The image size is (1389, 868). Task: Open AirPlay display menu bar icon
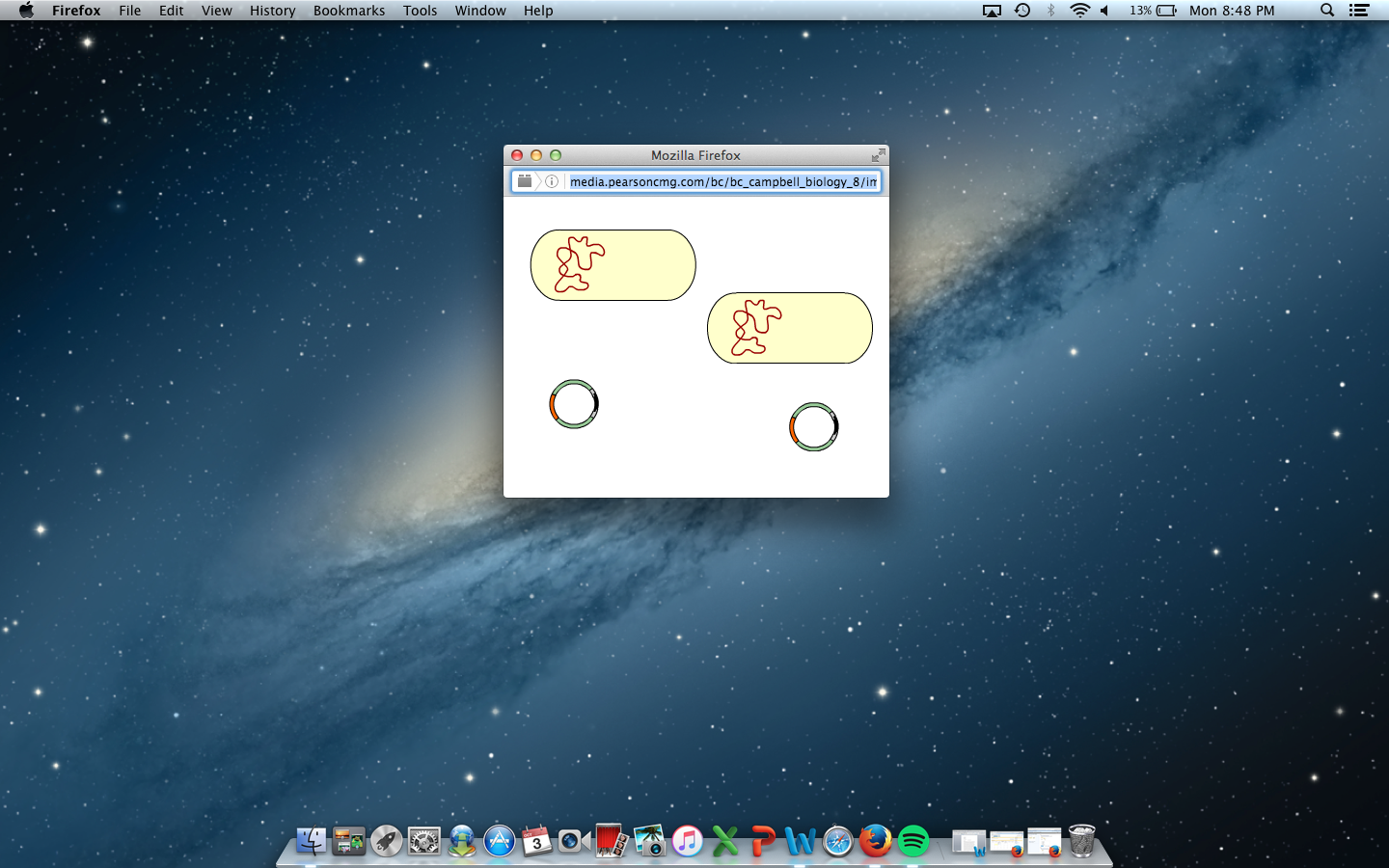(992, 11)
